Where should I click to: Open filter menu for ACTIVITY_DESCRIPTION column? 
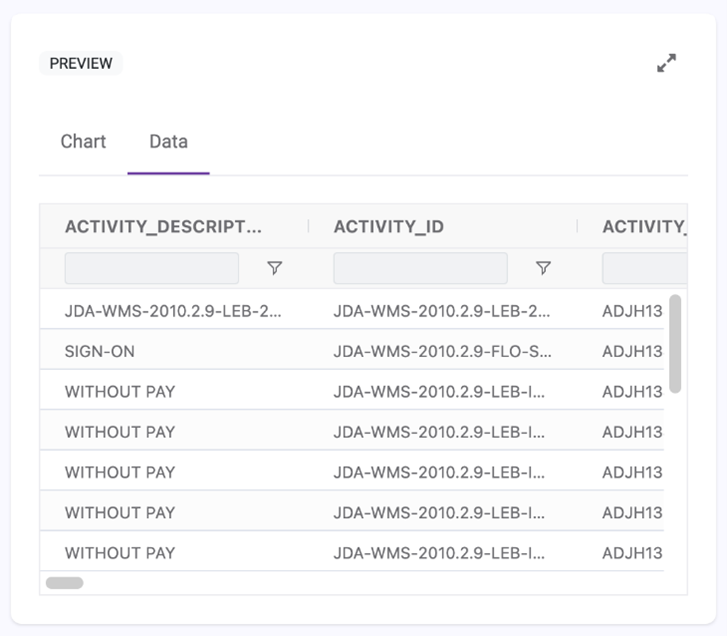click(x=274, y=268)
